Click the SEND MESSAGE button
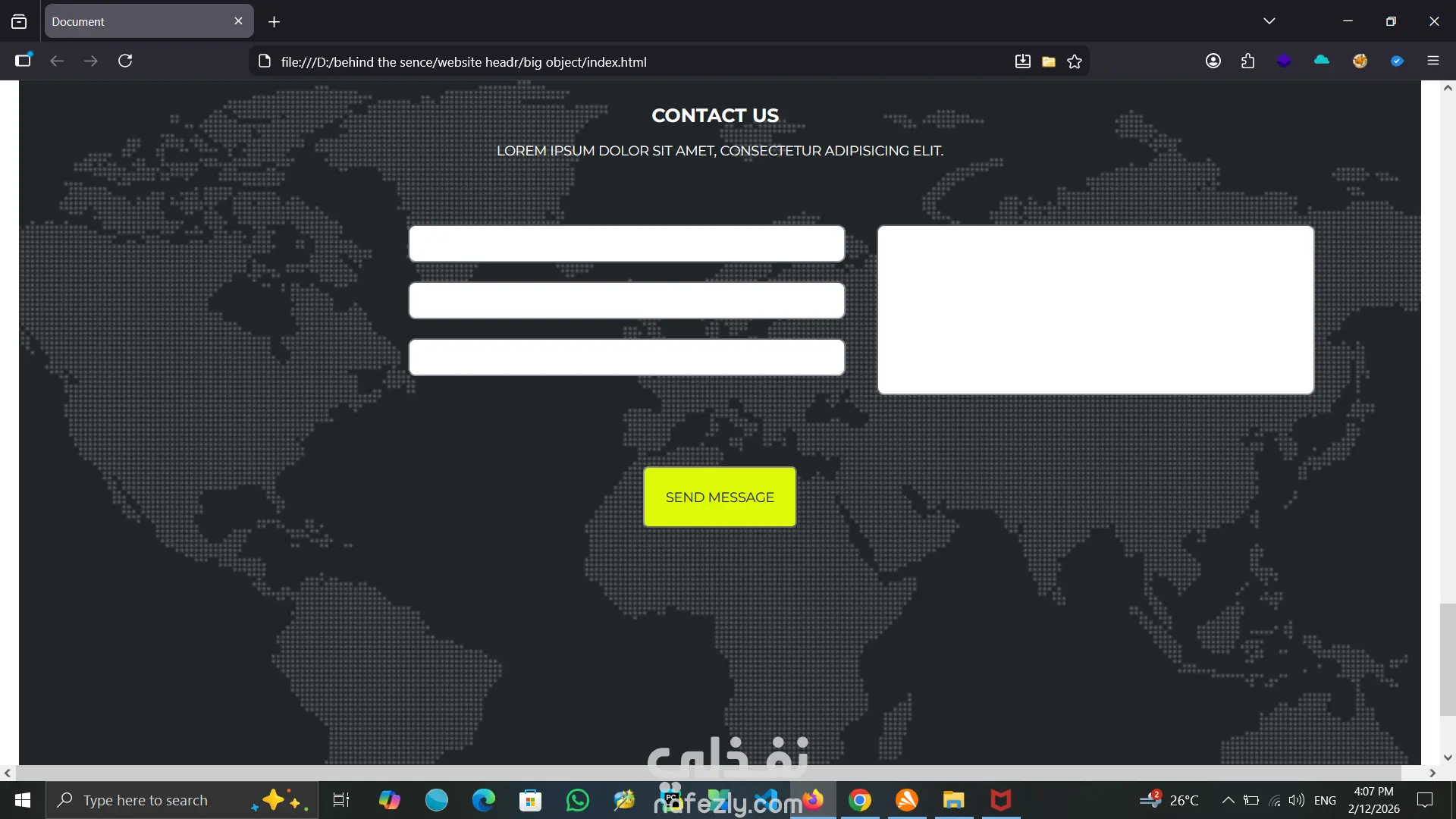Image resolution: width=1456 pixels, height=819 pixels. (720, 497)
